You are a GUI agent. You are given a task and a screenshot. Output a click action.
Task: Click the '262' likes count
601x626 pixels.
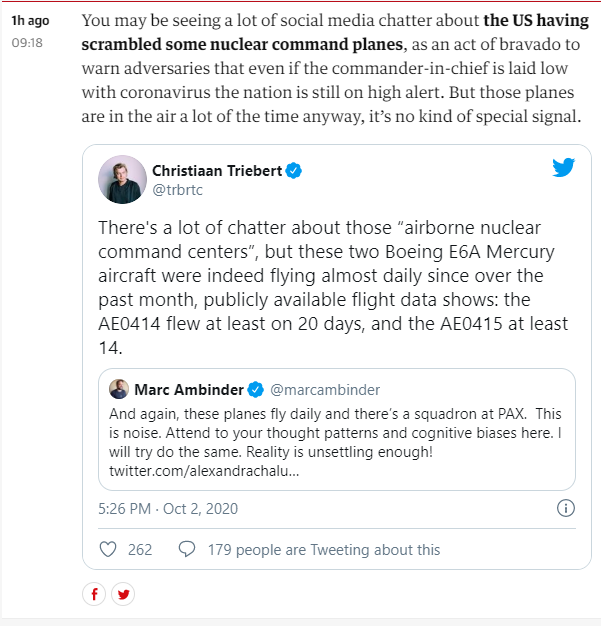coord(140,549)
